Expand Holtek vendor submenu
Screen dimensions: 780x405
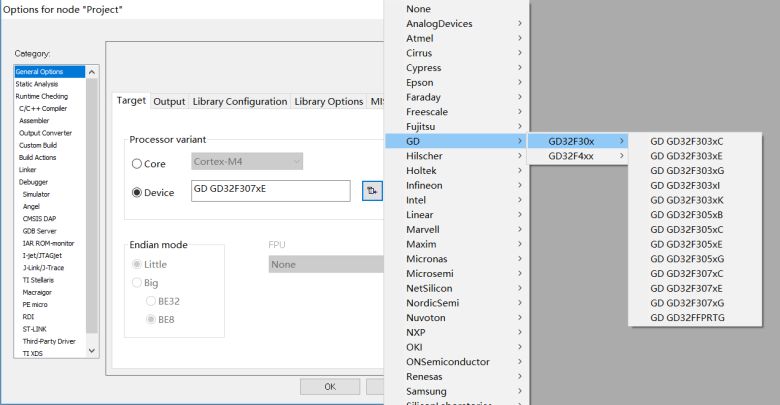pos(457,171)
